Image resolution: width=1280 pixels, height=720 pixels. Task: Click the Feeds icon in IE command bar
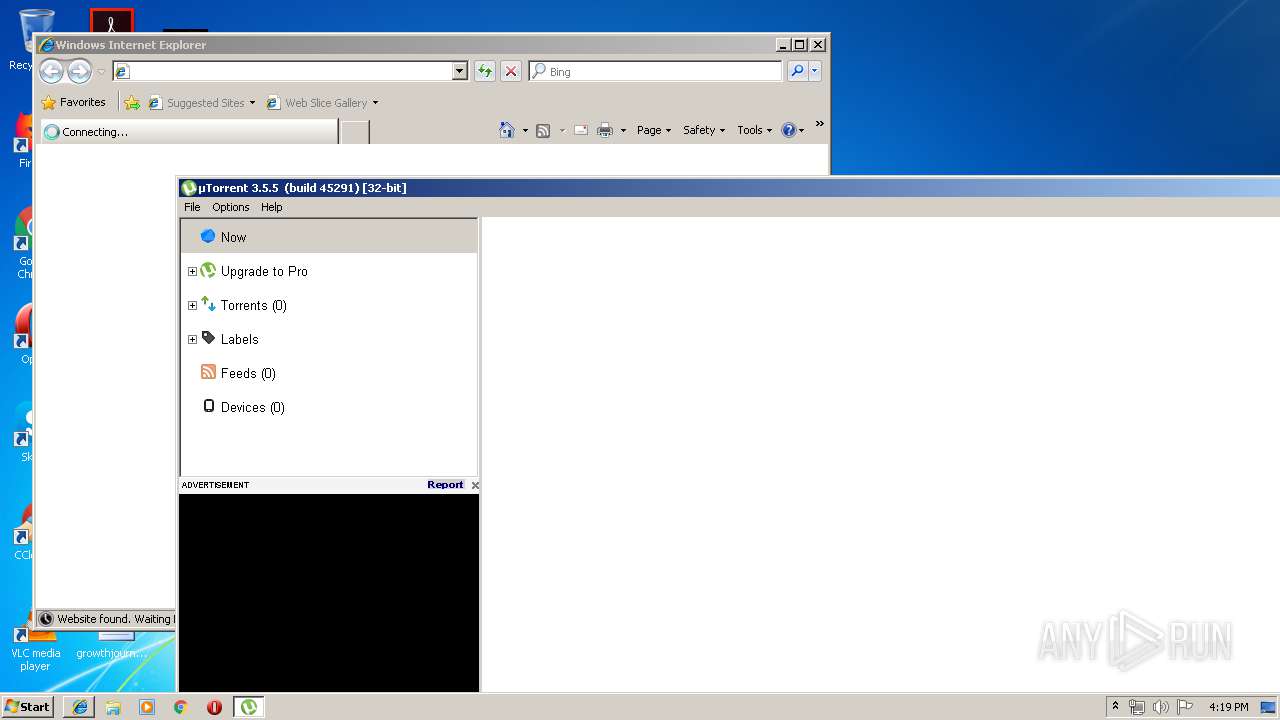point(543,130)
